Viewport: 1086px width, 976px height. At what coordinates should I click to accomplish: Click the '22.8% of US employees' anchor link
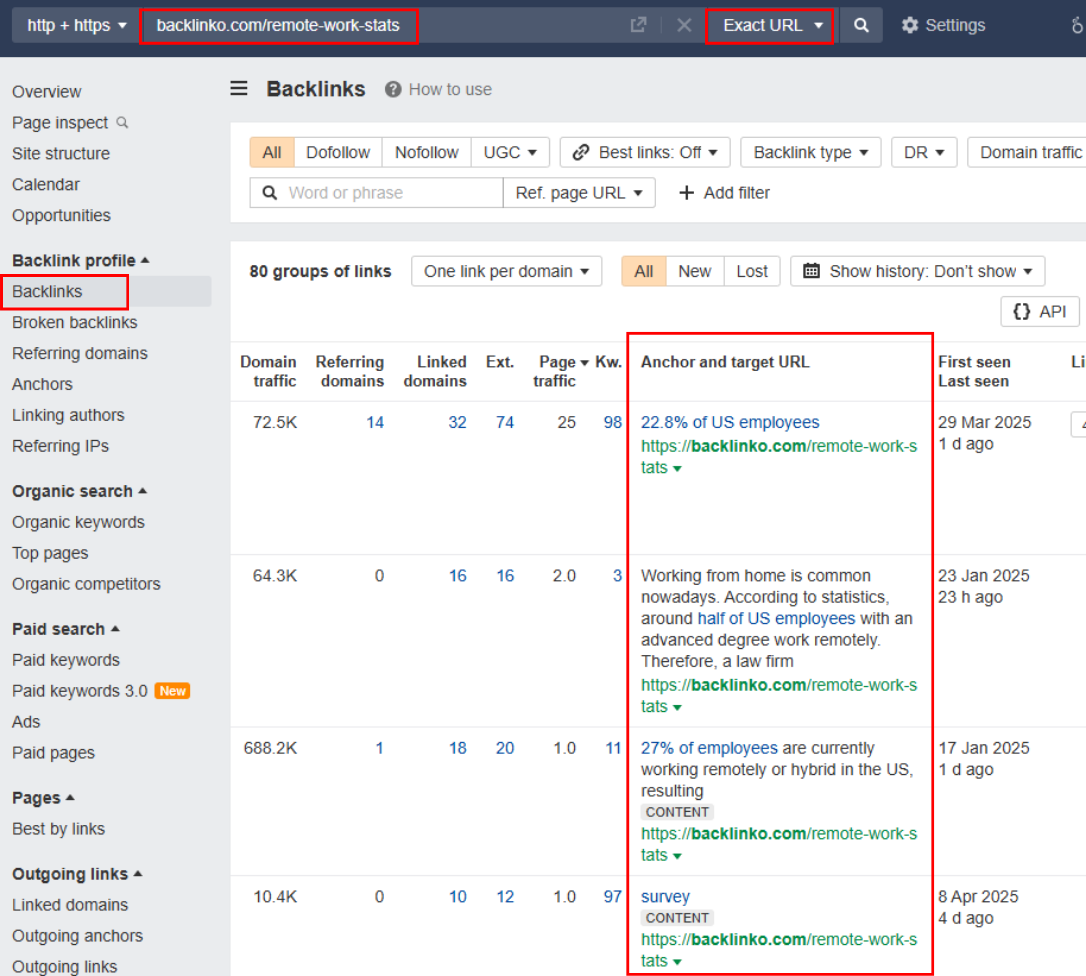tap(730, 423)
